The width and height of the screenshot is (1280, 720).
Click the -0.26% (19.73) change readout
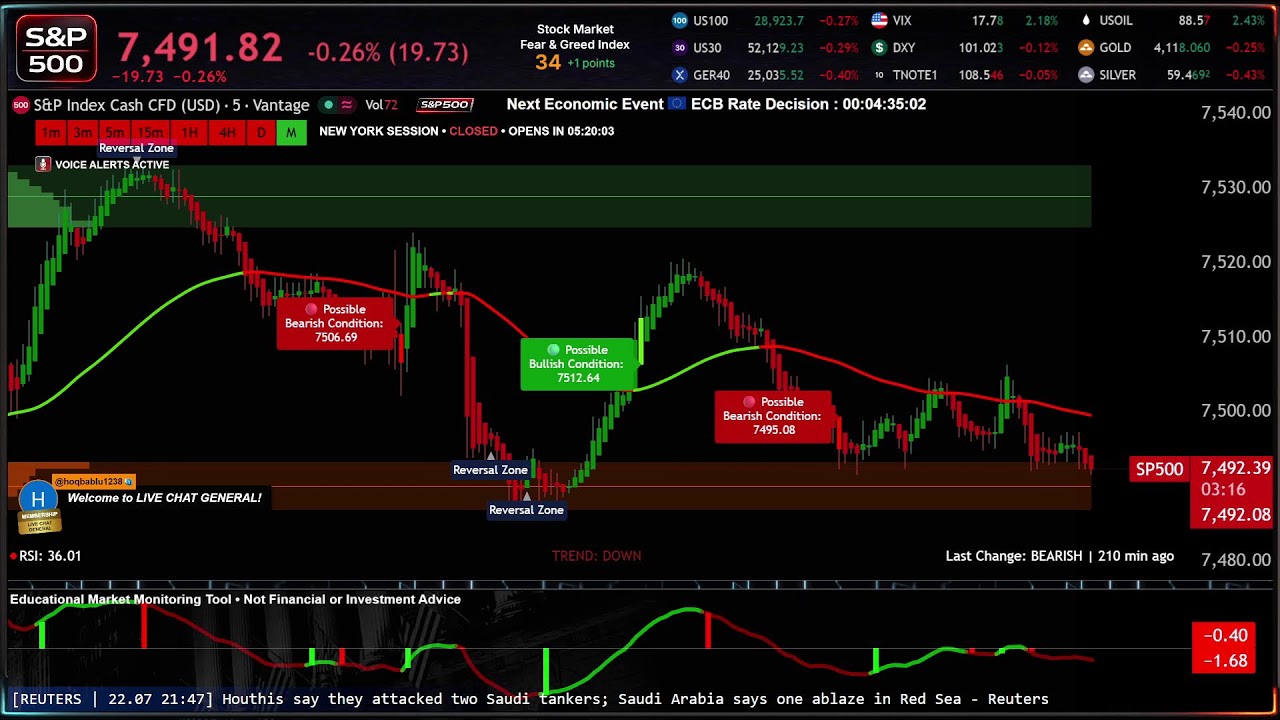tap(388, 52)
